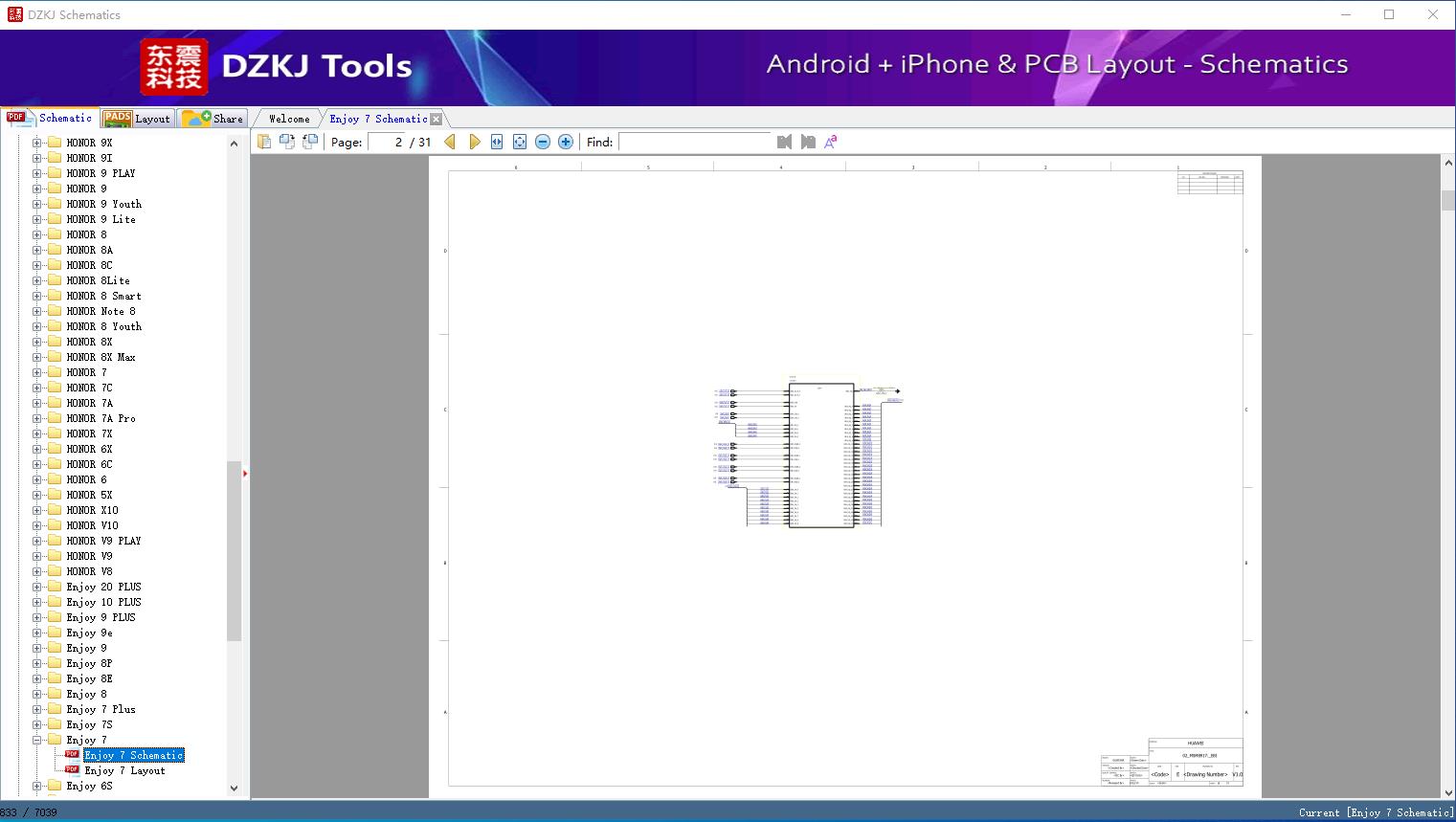Click the HUAWEI title block on the schematic

1196,743
